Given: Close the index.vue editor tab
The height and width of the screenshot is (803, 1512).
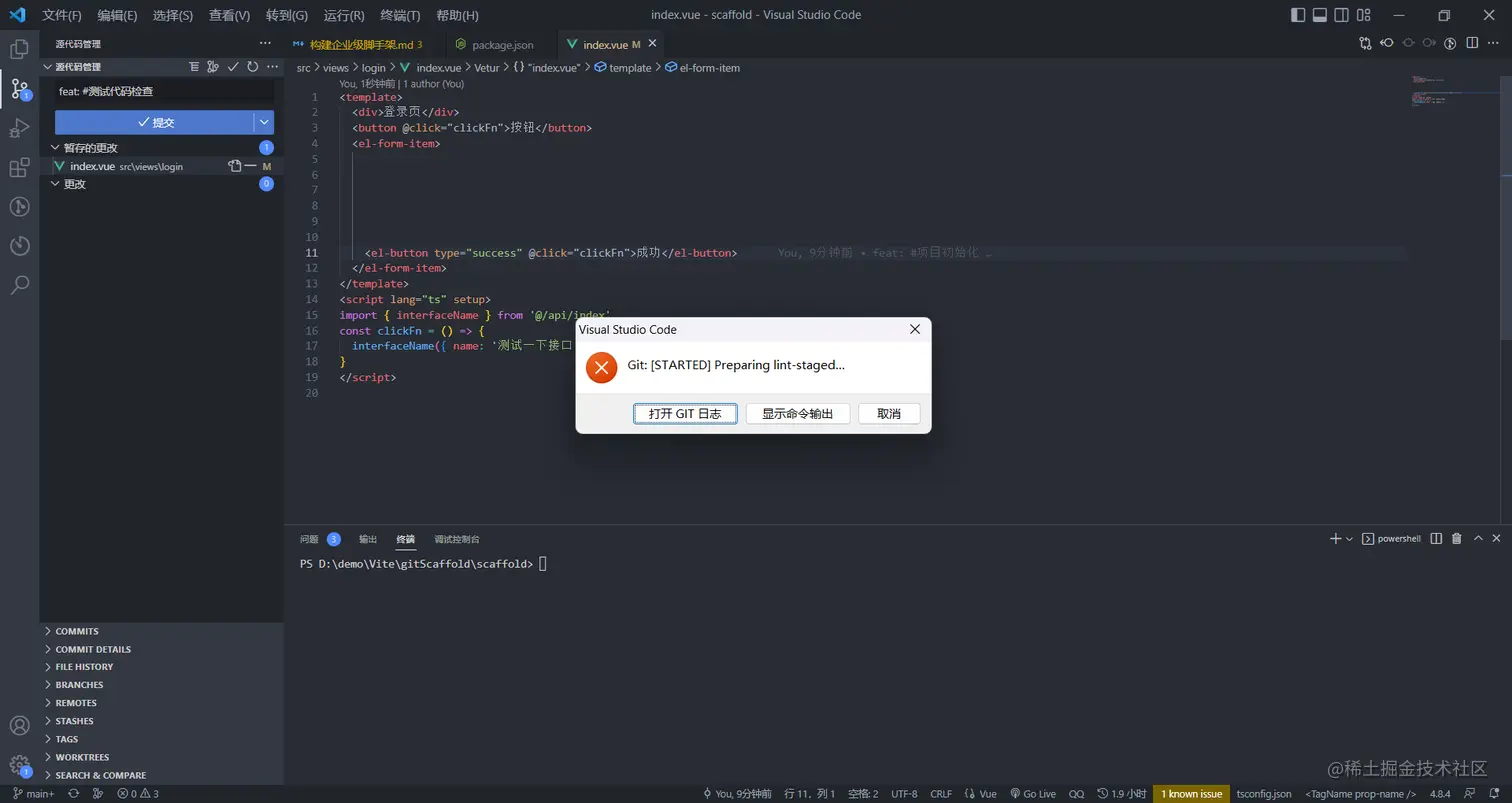Looking at the screenshot, I should 653,44.
